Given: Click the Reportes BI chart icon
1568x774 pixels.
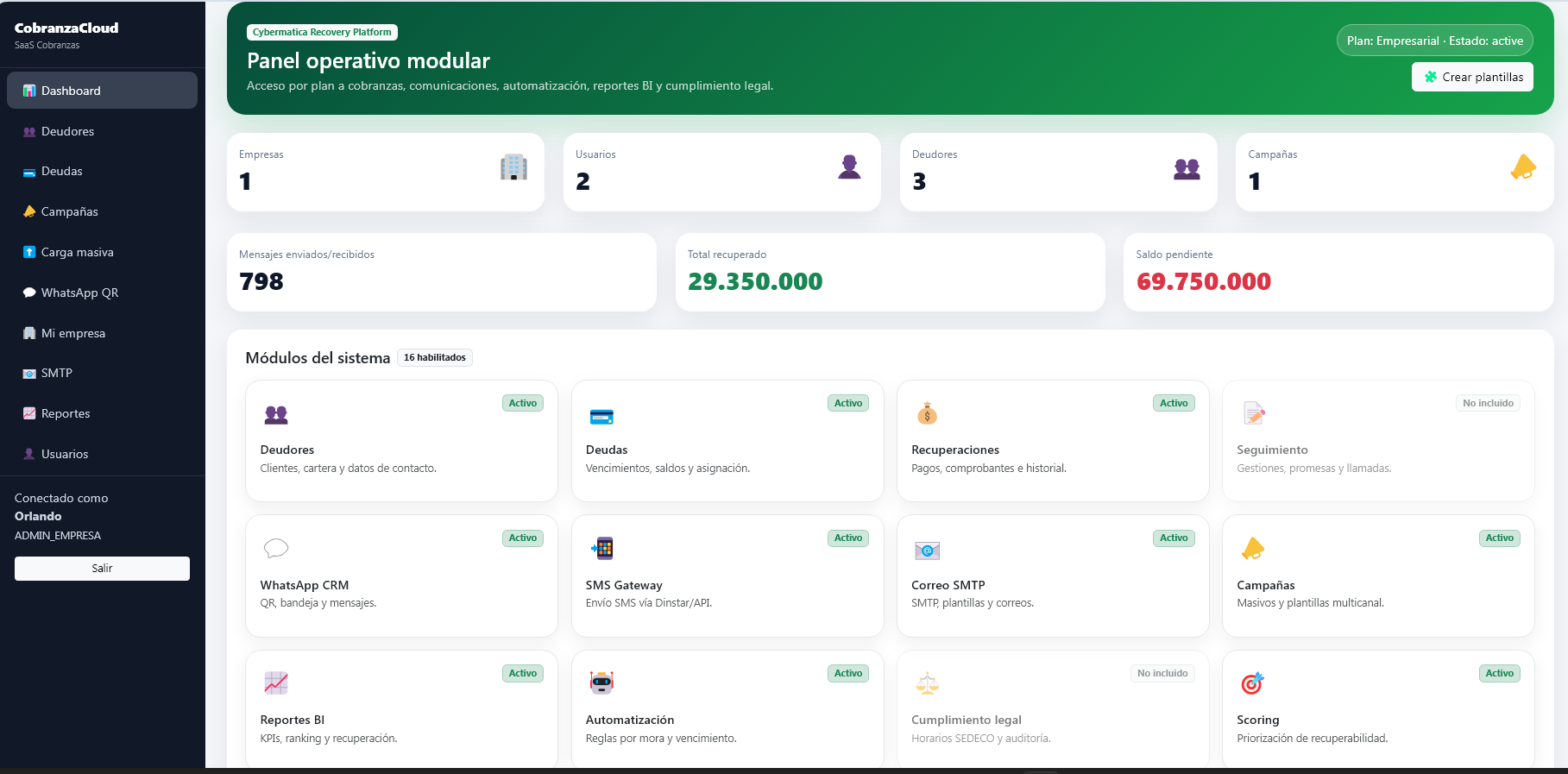Looking at the screenshot, I should coord(276,683).
